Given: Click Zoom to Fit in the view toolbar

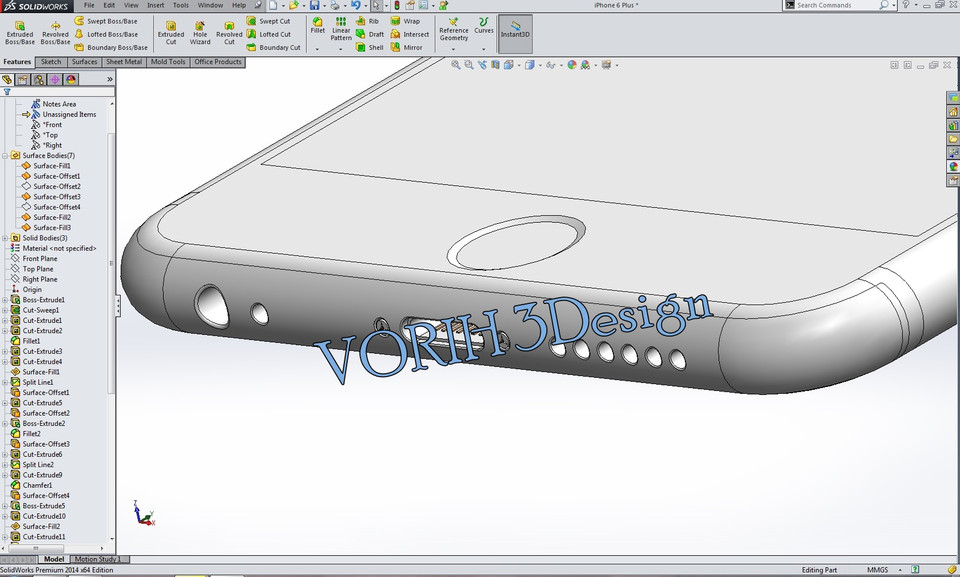Looking at the screenshot, I should 455,64.
